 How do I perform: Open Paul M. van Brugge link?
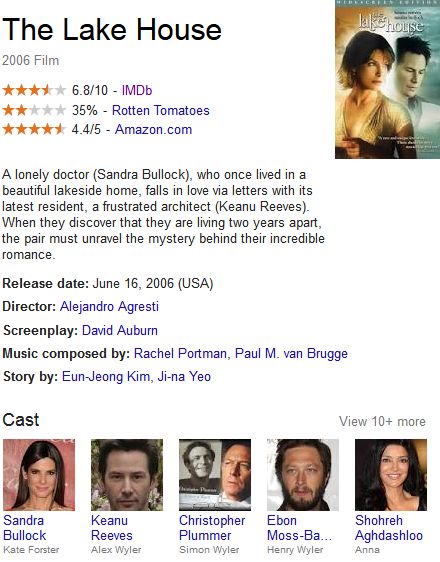[x=291, y=353]
